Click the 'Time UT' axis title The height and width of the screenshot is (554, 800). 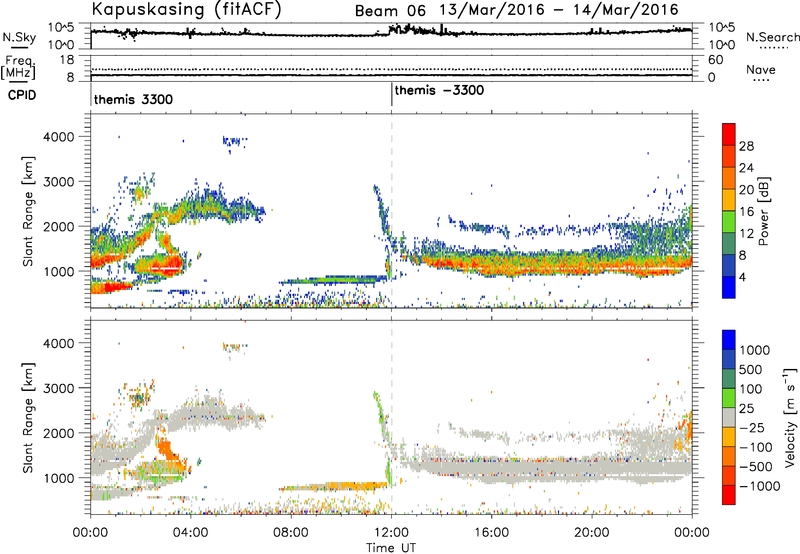pyautogui.click(x=391, y=547)
